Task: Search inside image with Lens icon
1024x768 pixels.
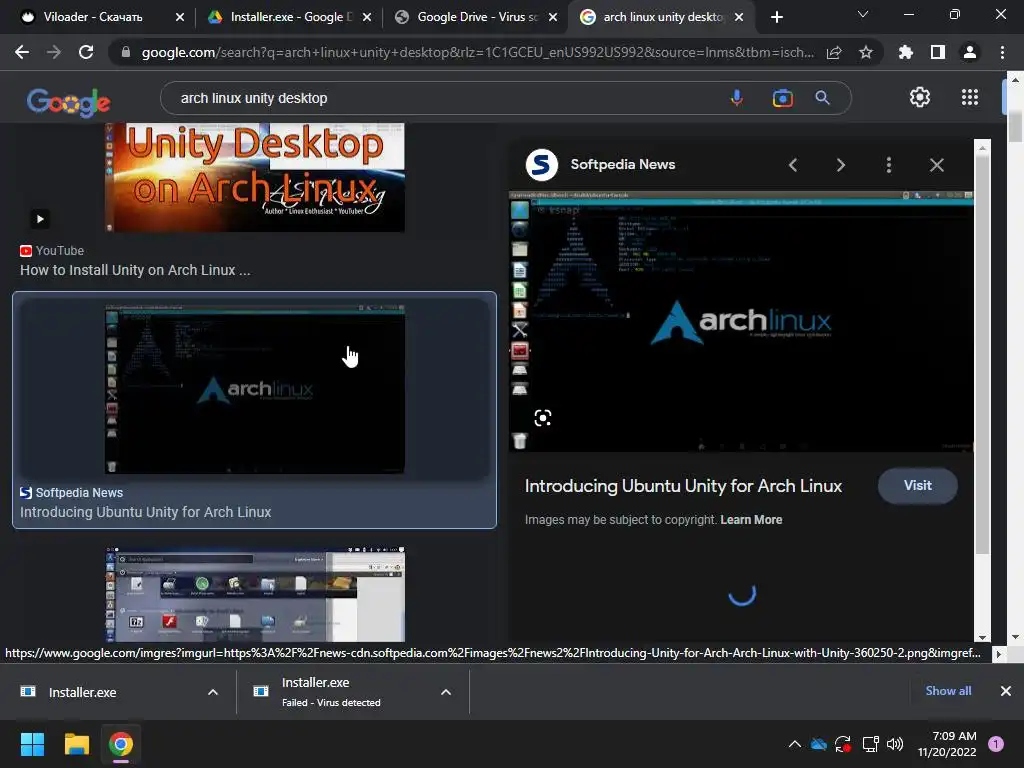Action: 543,418
